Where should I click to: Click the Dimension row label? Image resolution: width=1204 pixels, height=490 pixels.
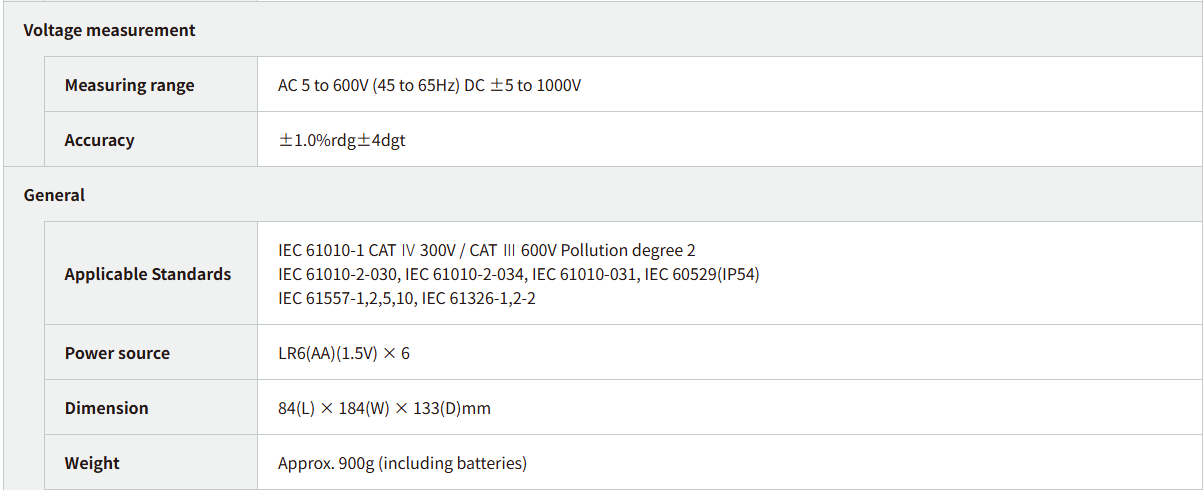click(106, 408)
